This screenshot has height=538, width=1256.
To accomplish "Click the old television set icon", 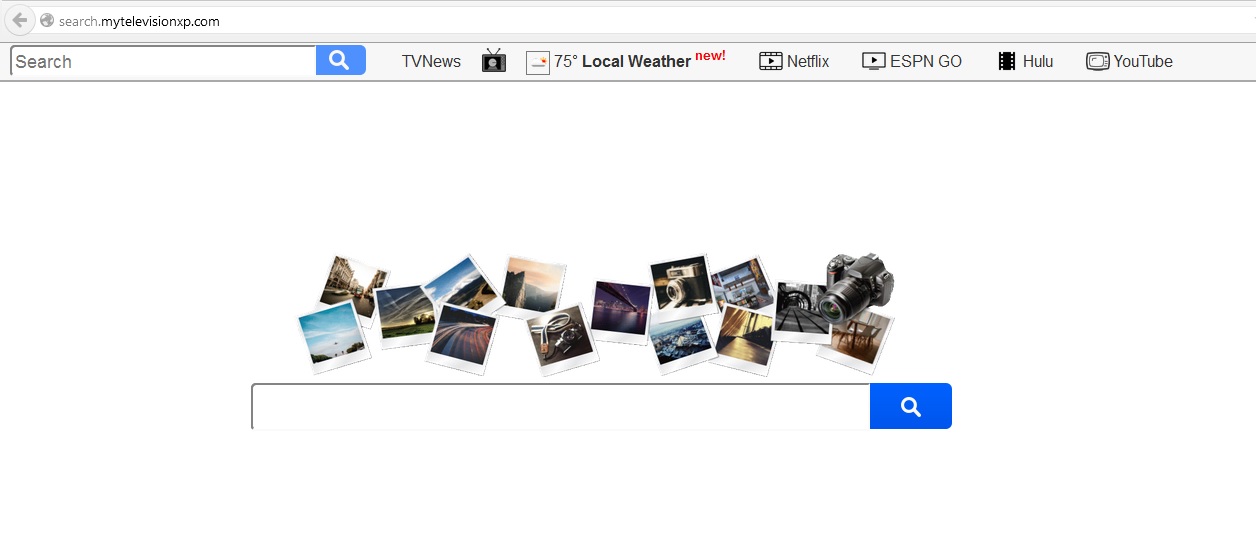I will 494,61.
